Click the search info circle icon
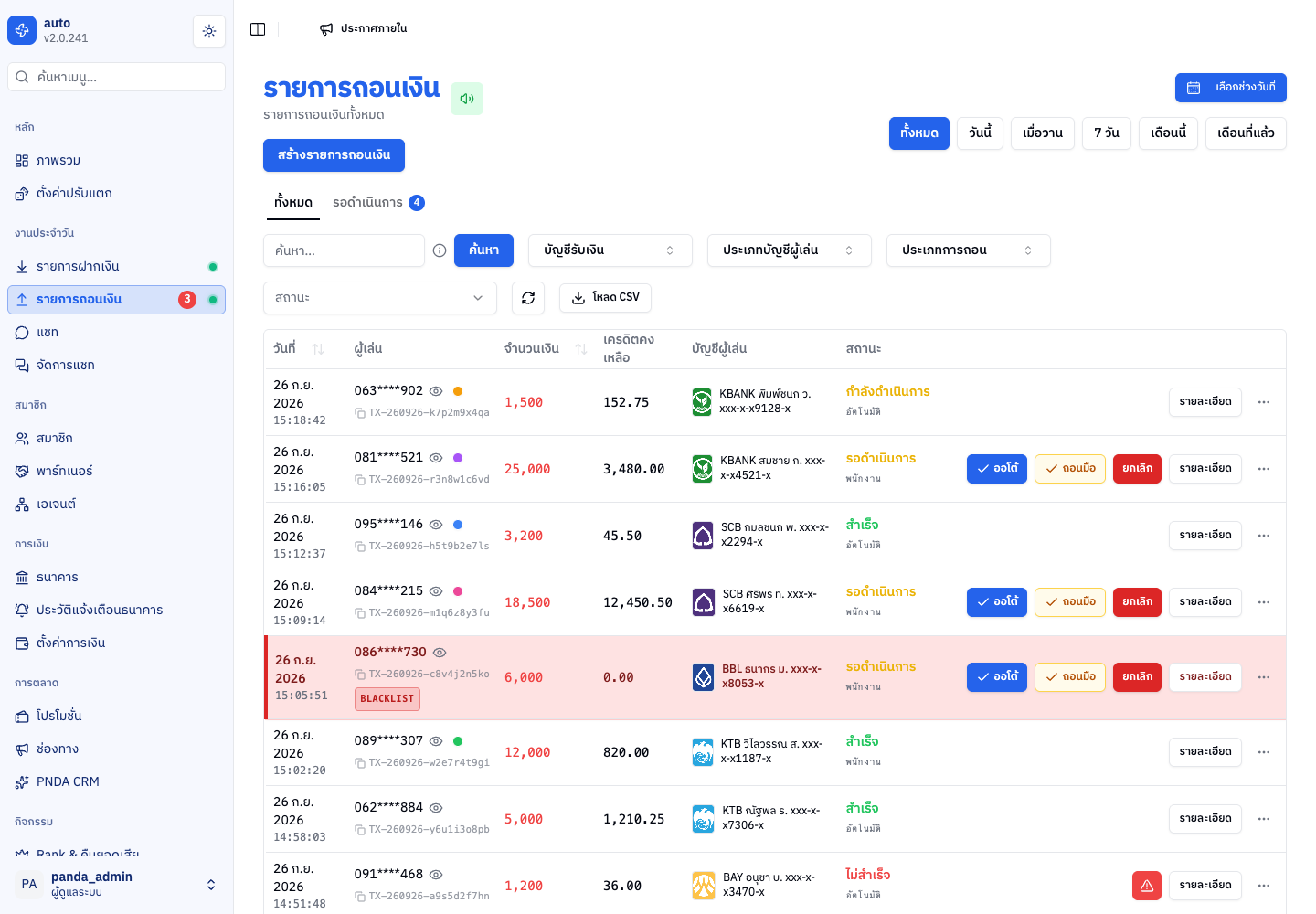1316x914 pixels. [x=440, y=250]
